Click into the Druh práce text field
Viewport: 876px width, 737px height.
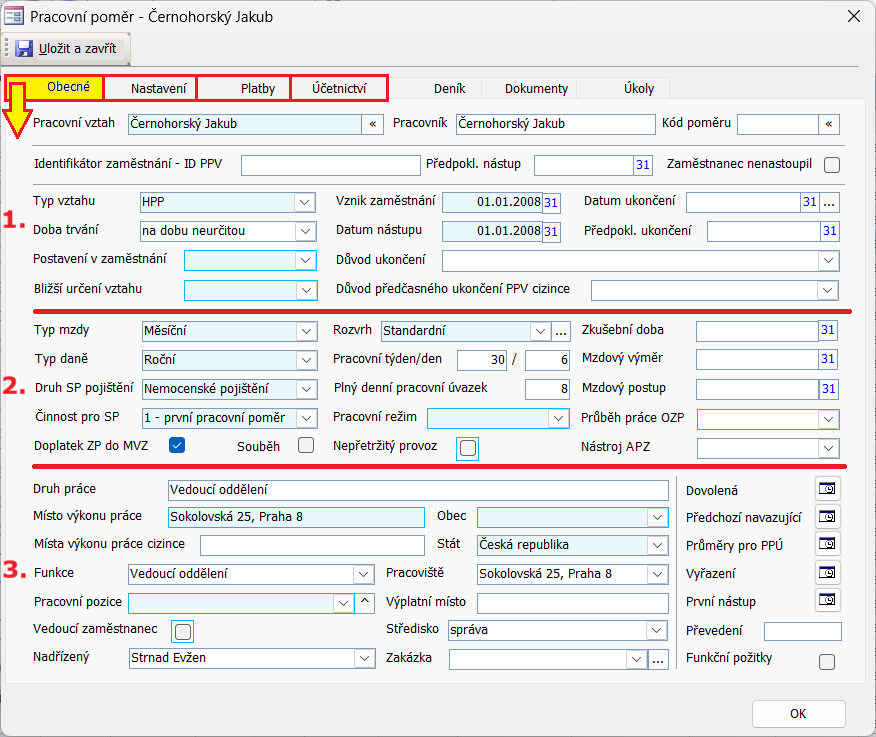pyautogui.click(x=418, y=490)
